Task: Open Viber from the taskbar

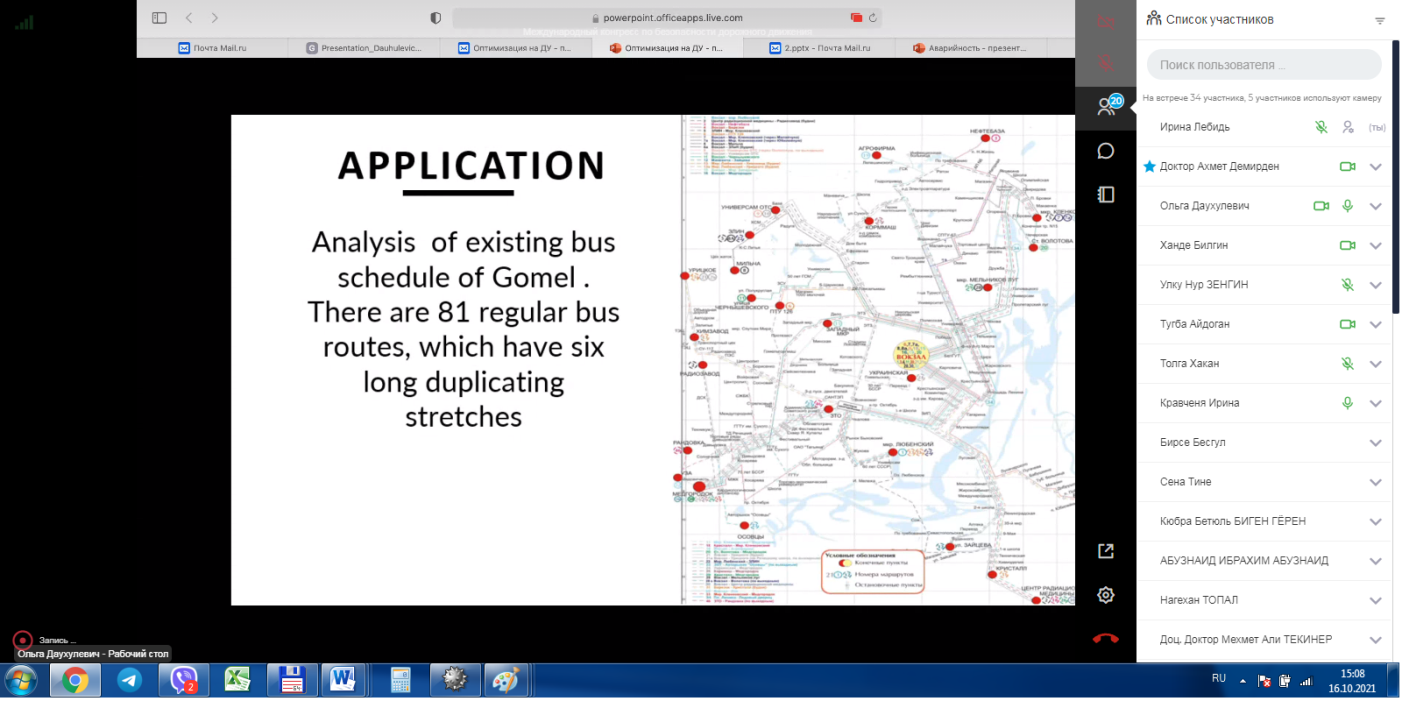Action: pyautogui.click(x=183, y=681)
